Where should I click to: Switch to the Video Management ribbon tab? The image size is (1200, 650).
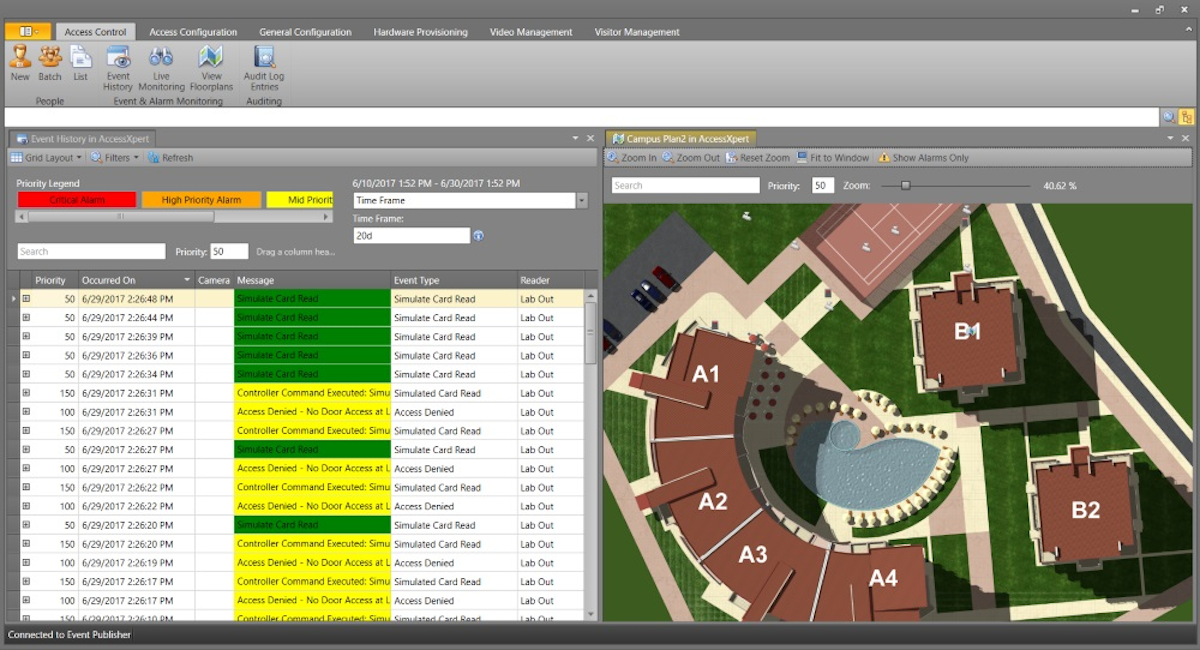coord(530,31)
